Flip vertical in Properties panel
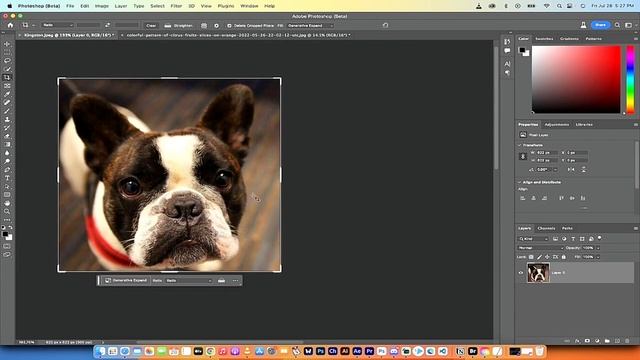This screenshot has height=360, width=640. pyautogui.click(x=583, y=169)
